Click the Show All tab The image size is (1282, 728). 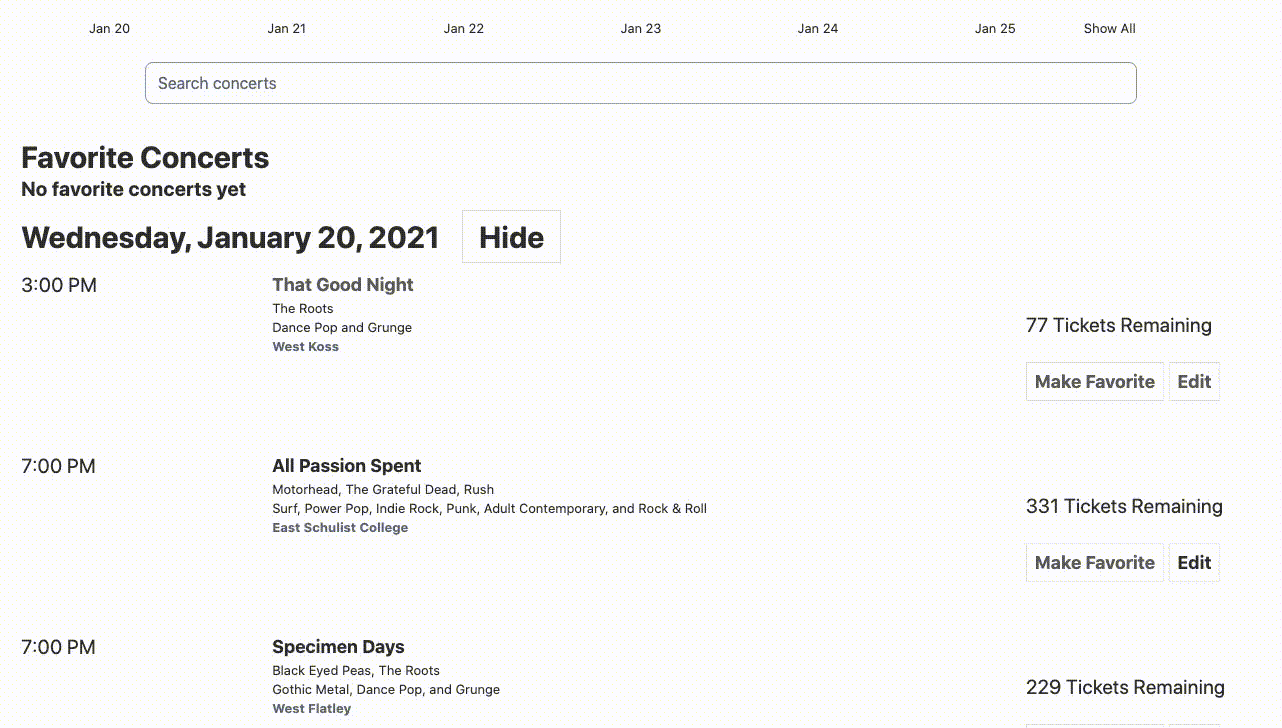[1109, 28]
